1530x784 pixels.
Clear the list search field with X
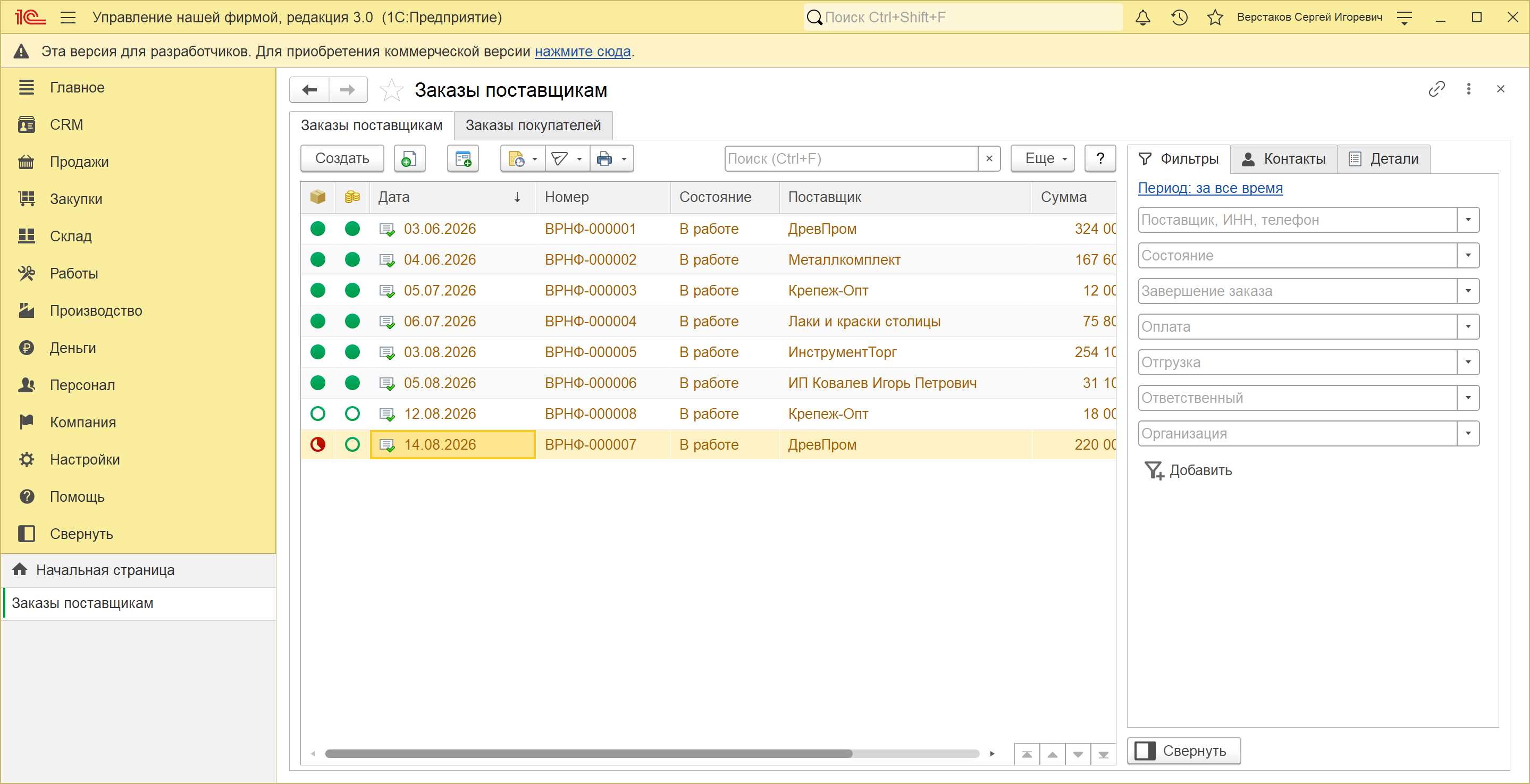pos(989,158)
